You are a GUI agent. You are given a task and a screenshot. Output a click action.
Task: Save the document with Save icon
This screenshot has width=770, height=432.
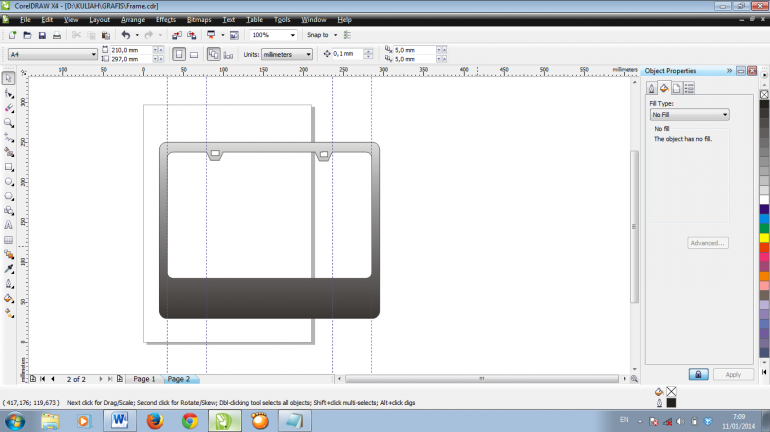pos(42,35)
